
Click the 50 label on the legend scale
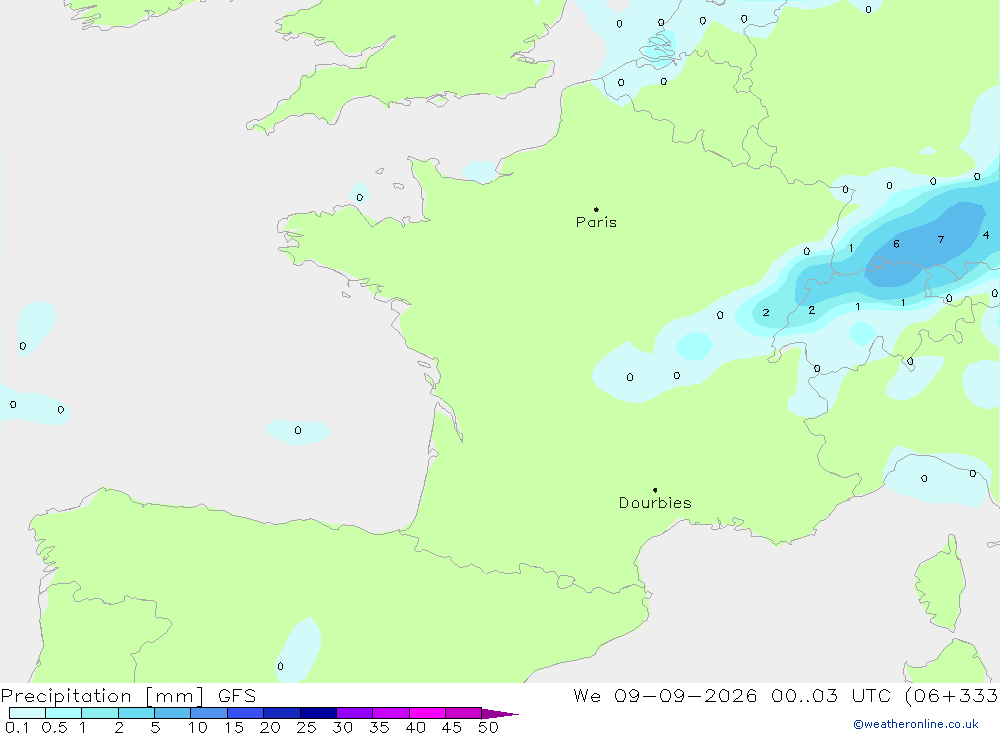488,727
